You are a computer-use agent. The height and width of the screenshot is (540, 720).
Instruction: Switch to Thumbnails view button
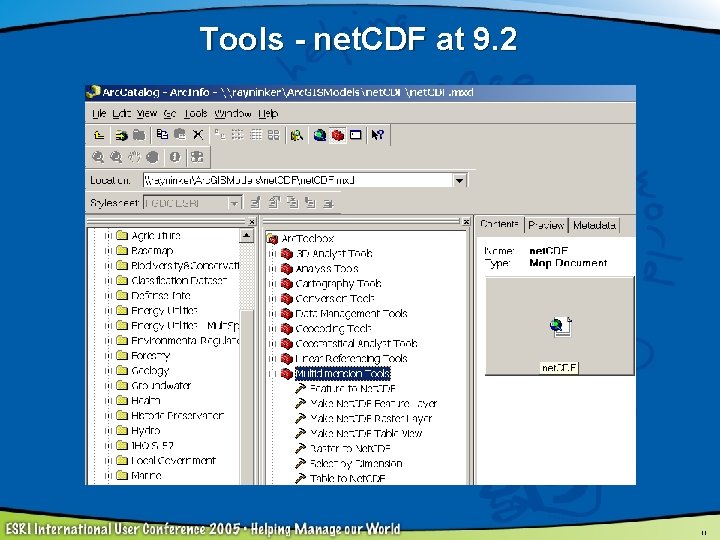(x=273, y=135)
